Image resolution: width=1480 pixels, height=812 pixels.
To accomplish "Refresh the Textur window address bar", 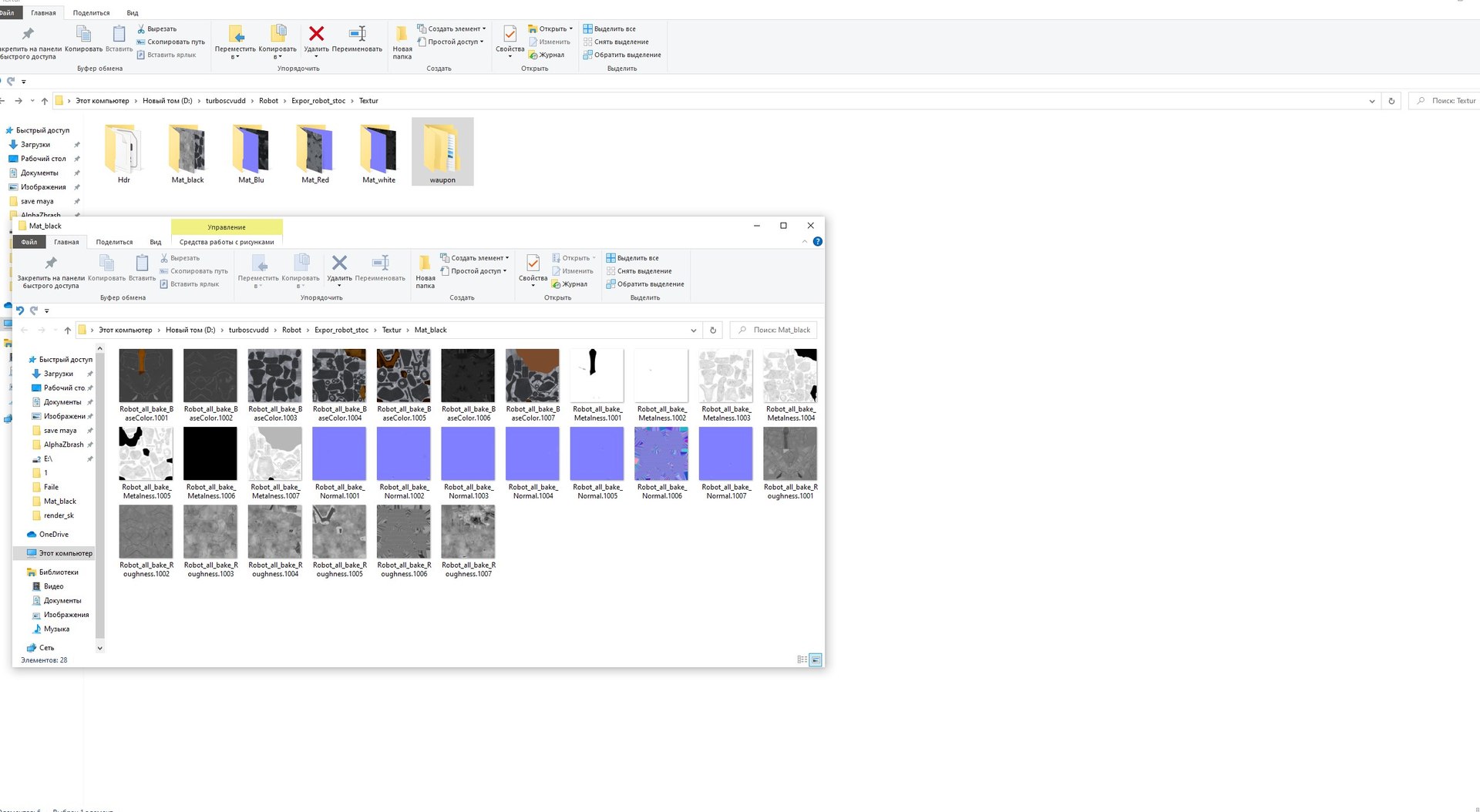I will (x=1391, y=101).
